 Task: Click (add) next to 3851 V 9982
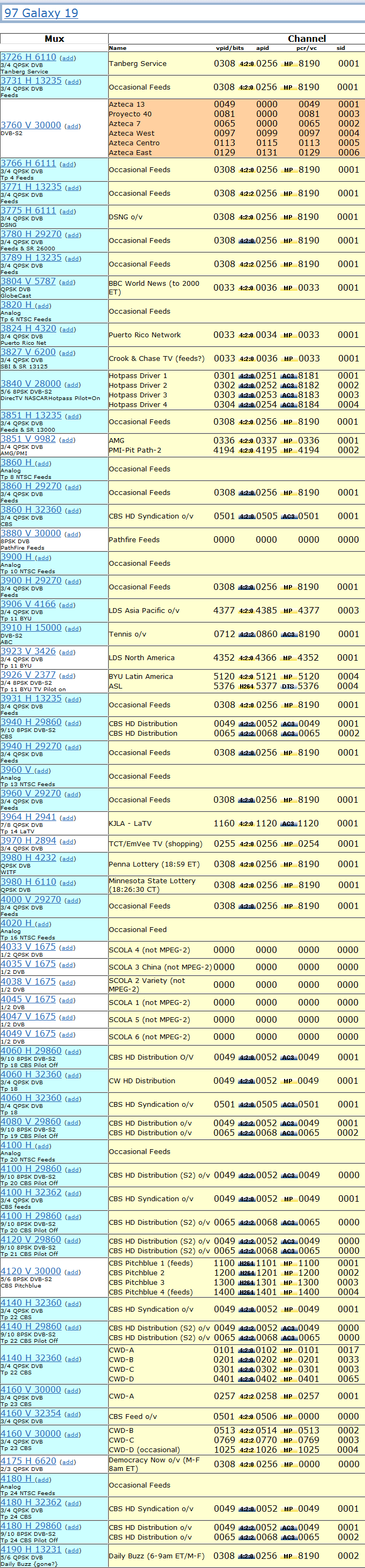coord(68,440)
